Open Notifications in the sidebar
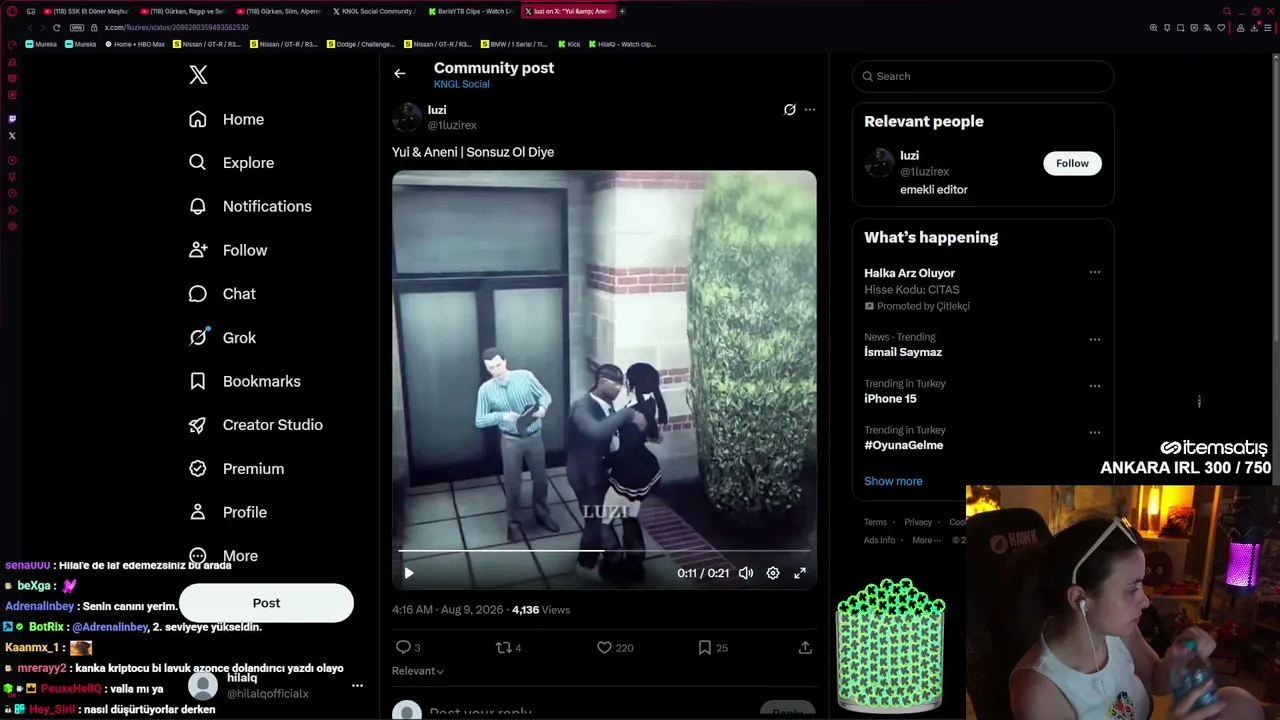This screenshot has width=1280, height=720. click(250, 206)
